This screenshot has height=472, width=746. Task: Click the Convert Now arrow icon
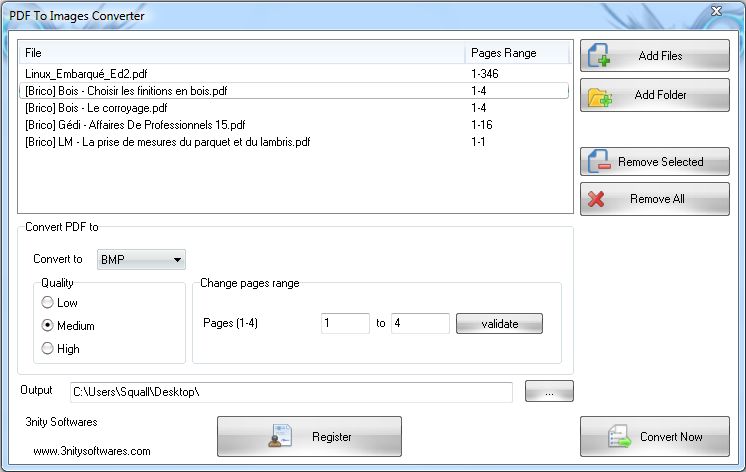tap(619, 436)
